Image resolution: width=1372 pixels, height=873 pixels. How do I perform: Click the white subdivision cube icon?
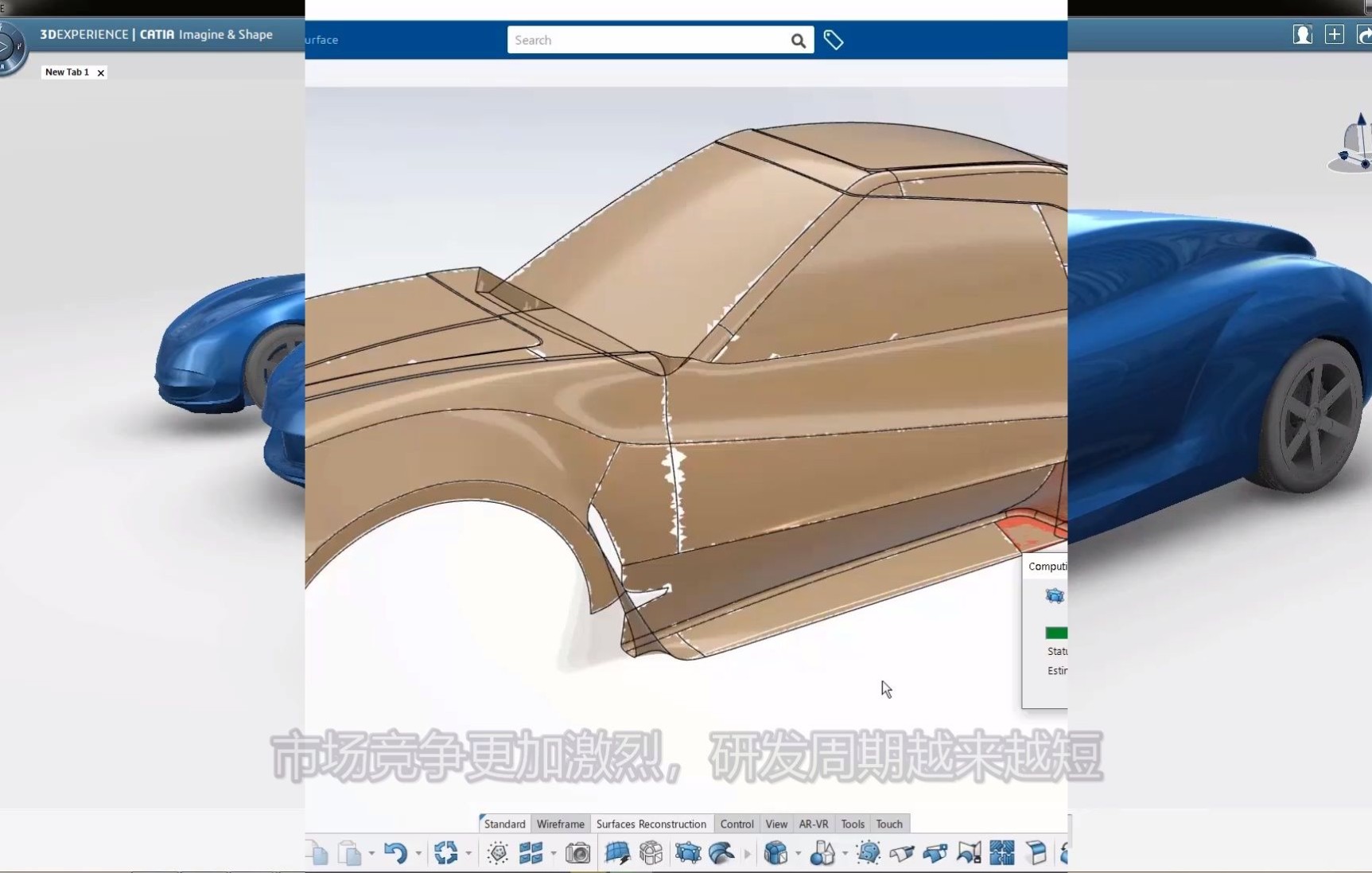[651, 853]
